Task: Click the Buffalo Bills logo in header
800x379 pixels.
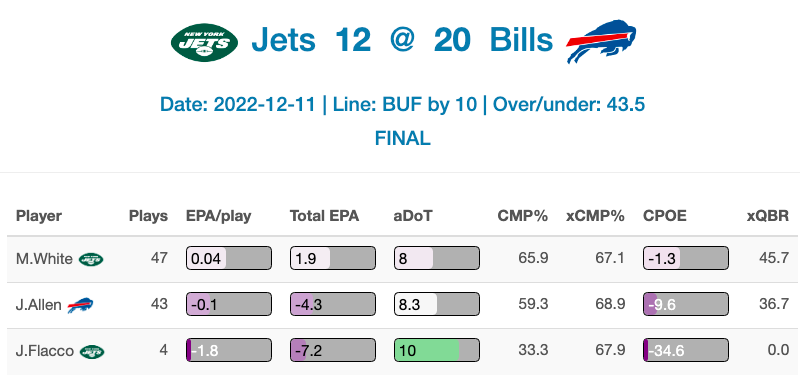Action: [602, 41]
